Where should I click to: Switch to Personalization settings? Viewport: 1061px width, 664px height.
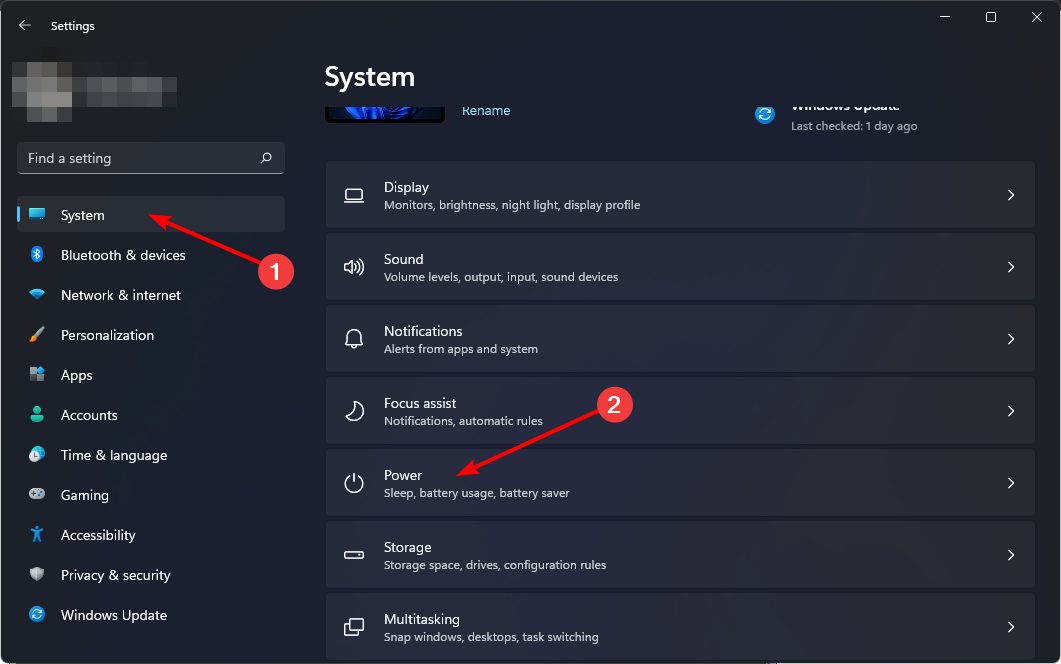(151, 334)
